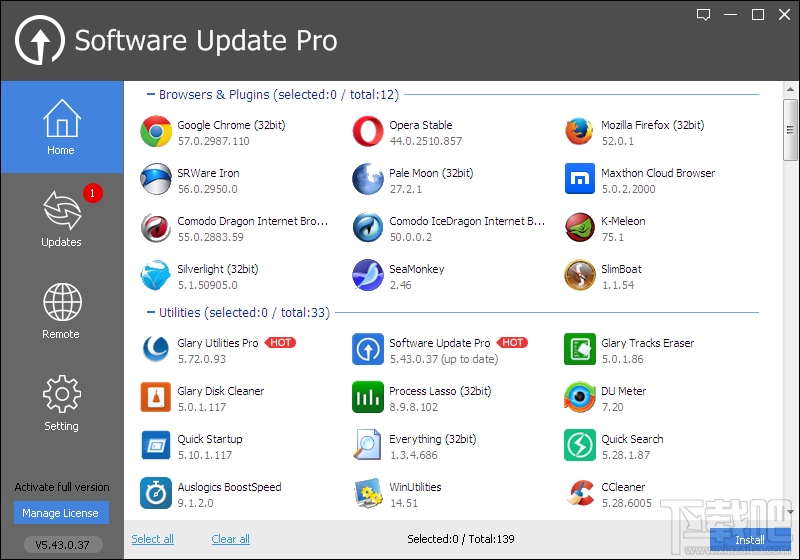Collapse the Utilities section
Image resolution: width=800 pixels, height=560 pixels.
[x=151, y=312]
